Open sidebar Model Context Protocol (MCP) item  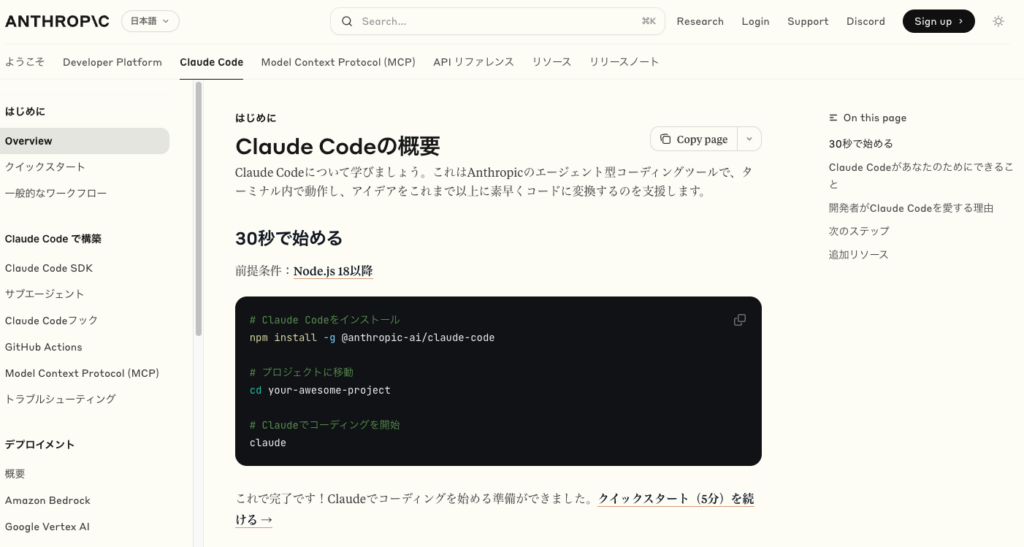pos(82,373)
